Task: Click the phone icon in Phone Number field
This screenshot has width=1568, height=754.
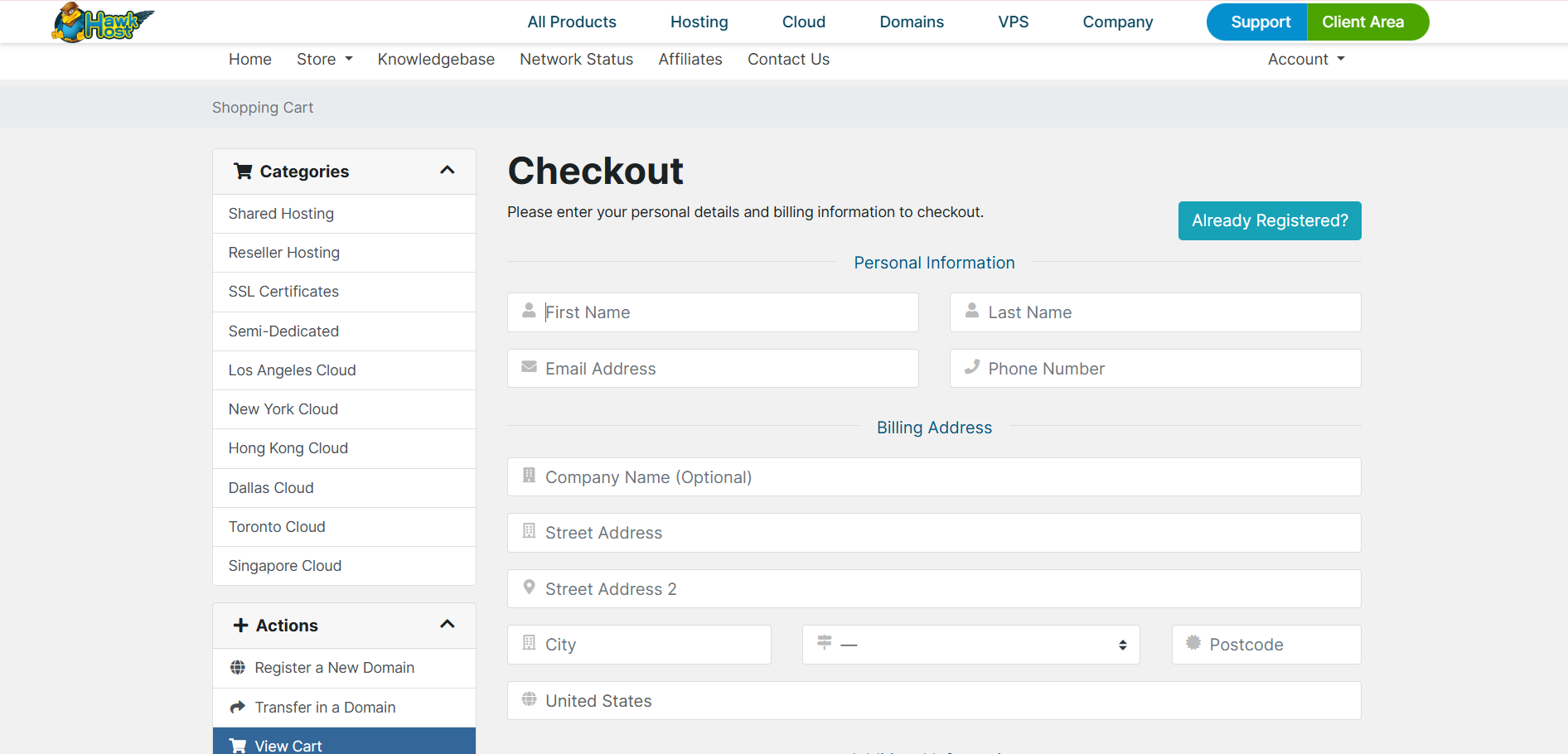Action: click(972, 367)
